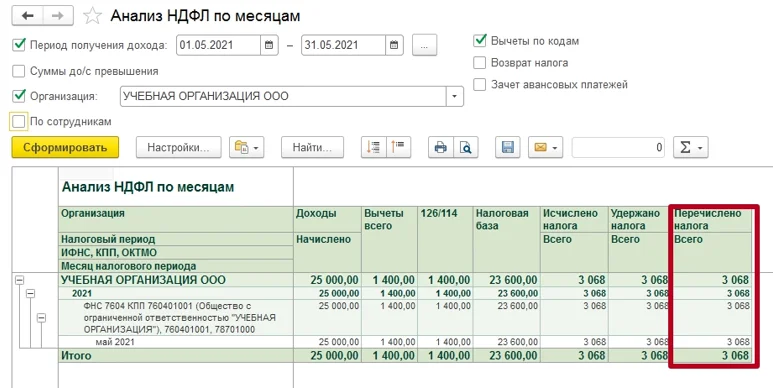Image resolution: width=773 pixels, height=390 pixels.
Task: Open print preview with magnifier icon
Action: tap(466, 147)
